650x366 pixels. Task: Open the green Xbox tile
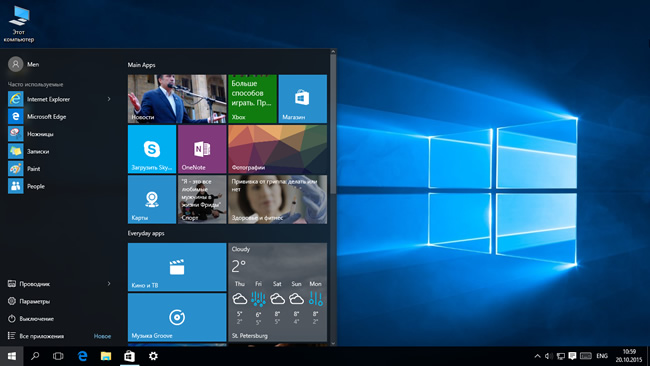(x=252, y=99)
